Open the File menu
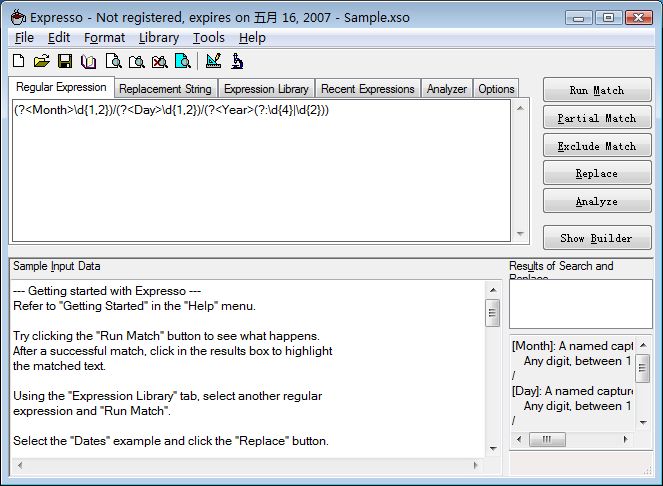Screen dimensions: 663x486 (x=24, y=38)
